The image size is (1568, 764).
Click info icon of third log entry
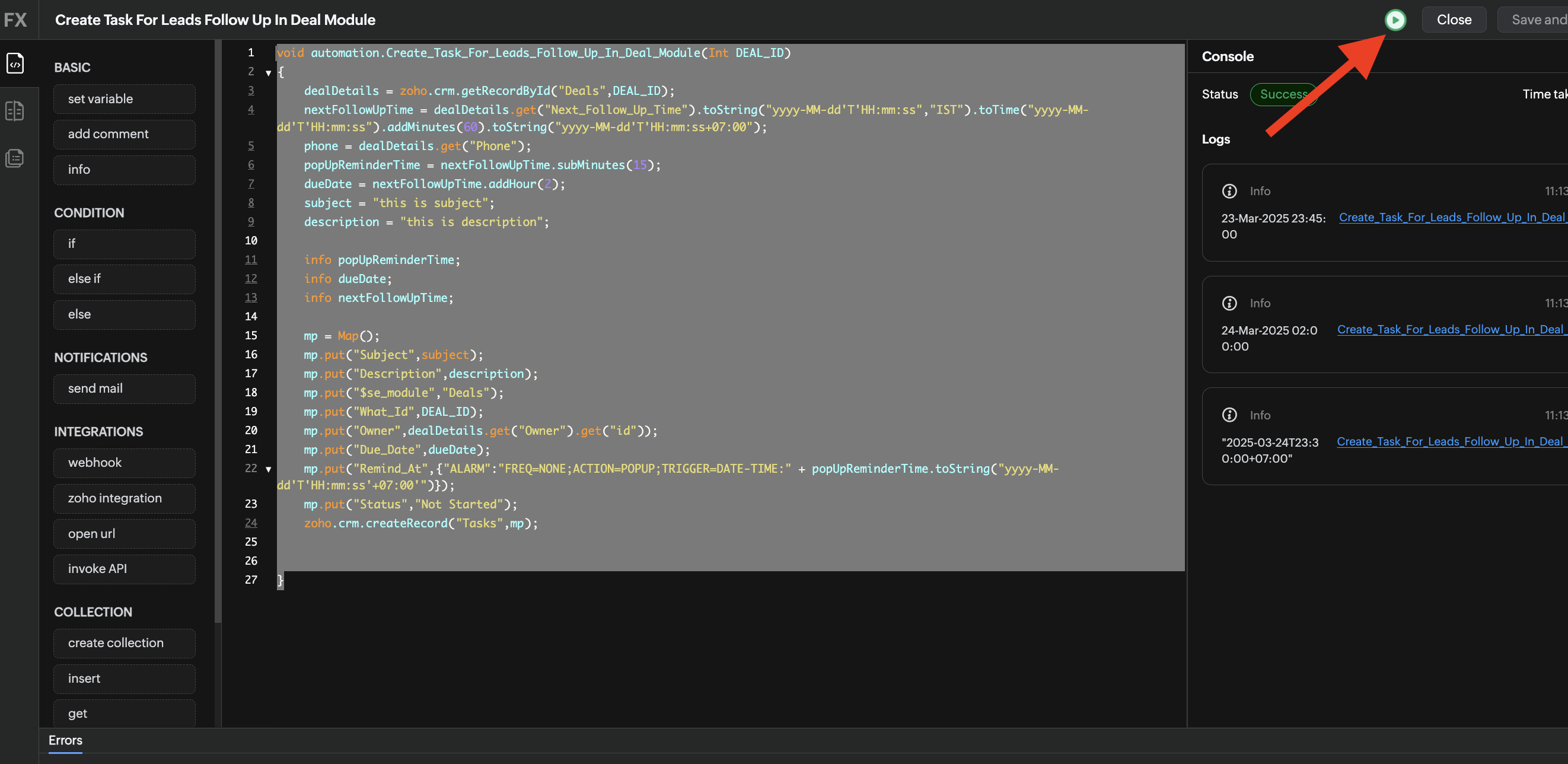coord(1229,415)
